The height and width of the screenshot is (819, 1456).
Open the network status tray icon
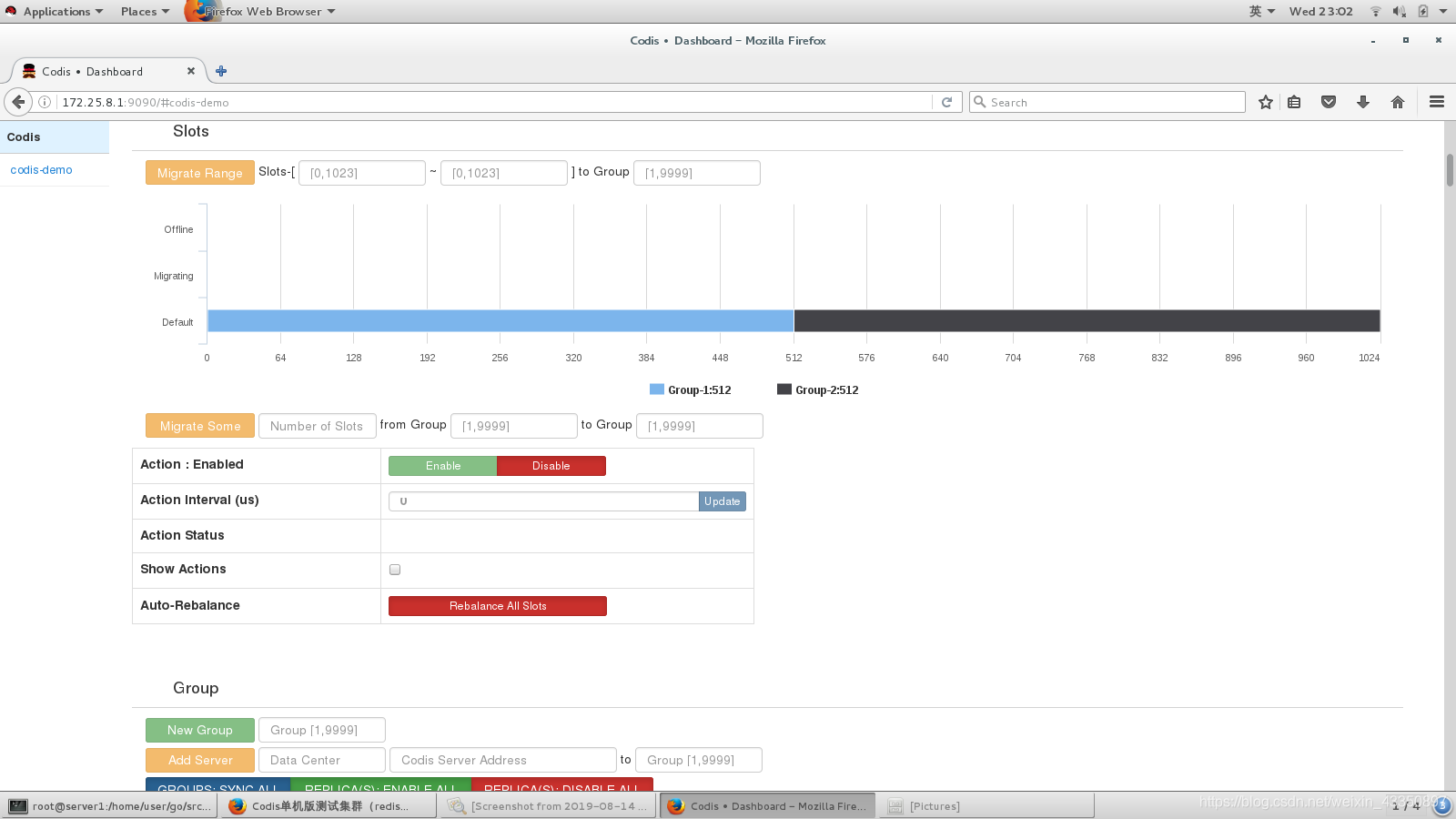tap(1376, 11)
